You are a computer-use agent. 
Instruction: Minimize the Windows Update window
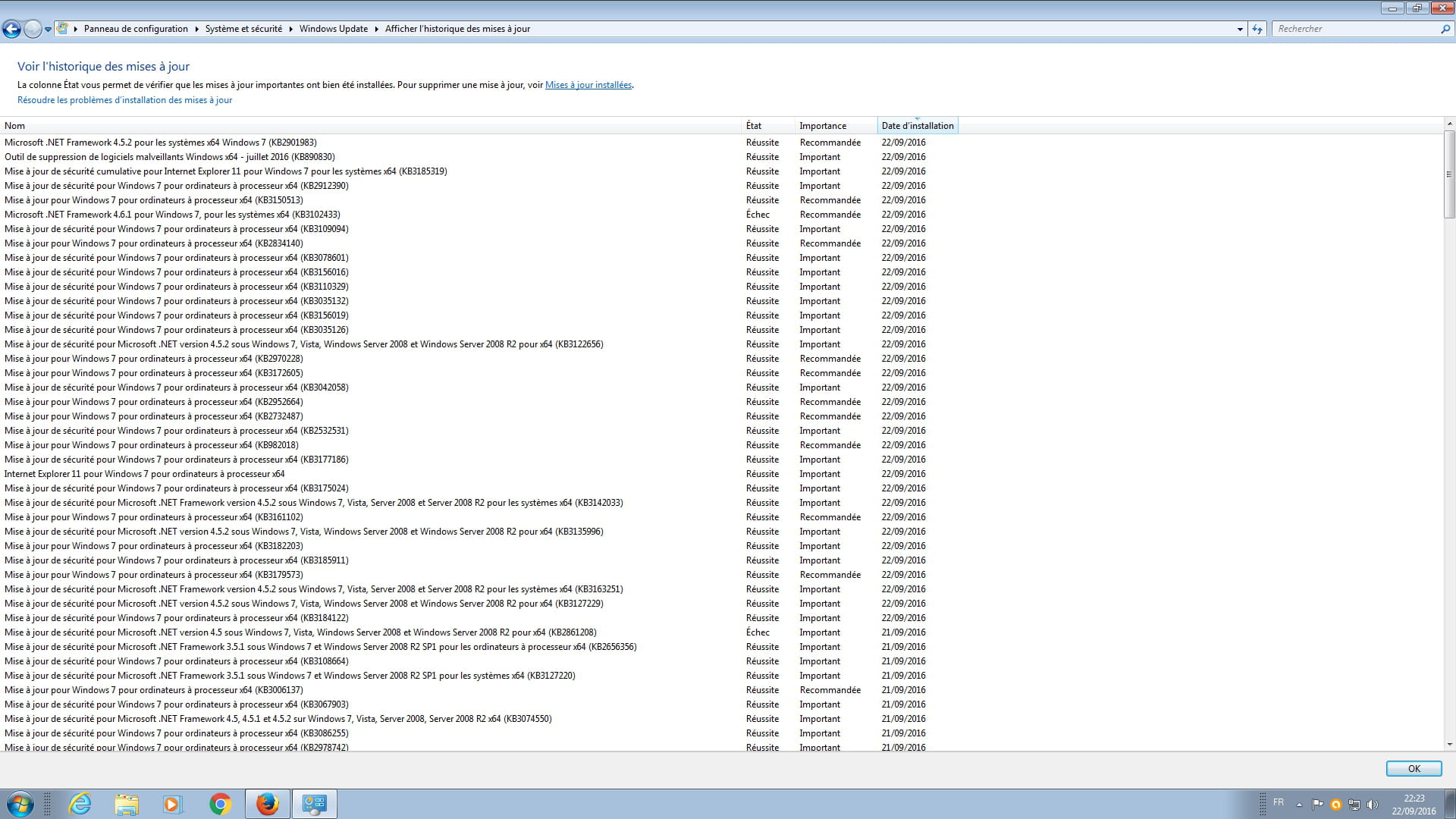coord(1392,8)
